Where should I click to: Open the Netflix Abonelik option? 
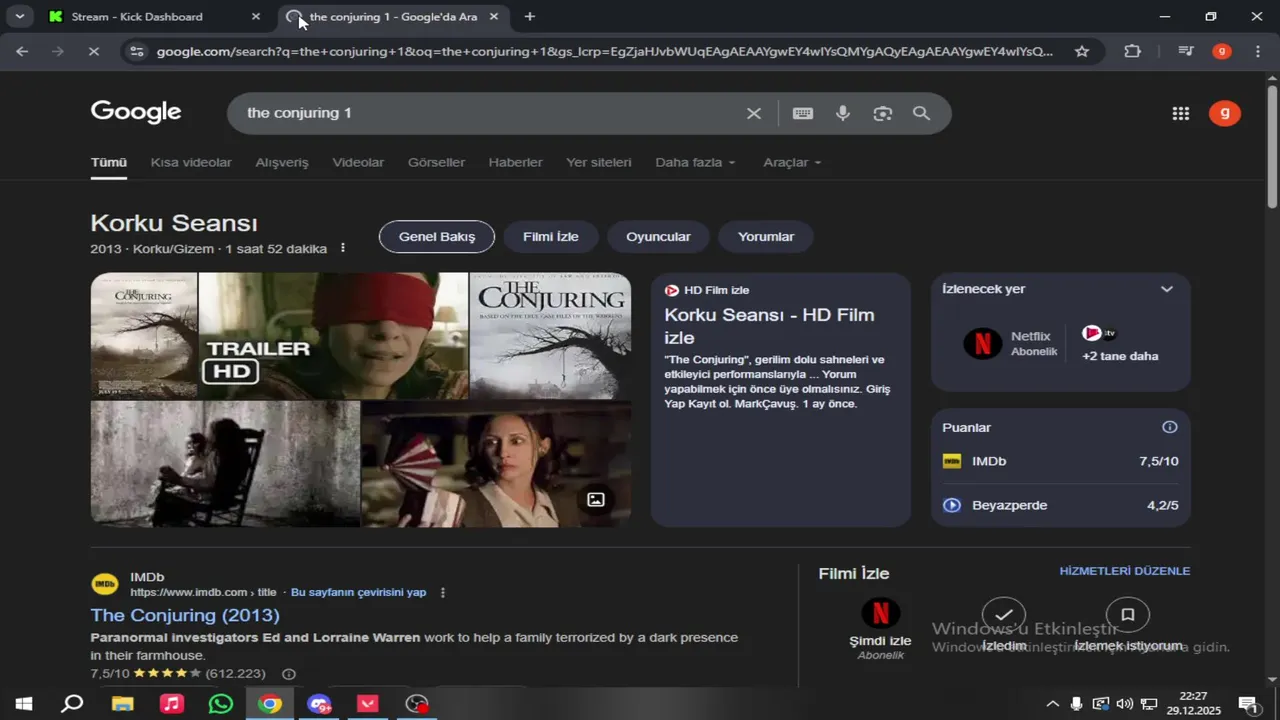[1010, 343]
